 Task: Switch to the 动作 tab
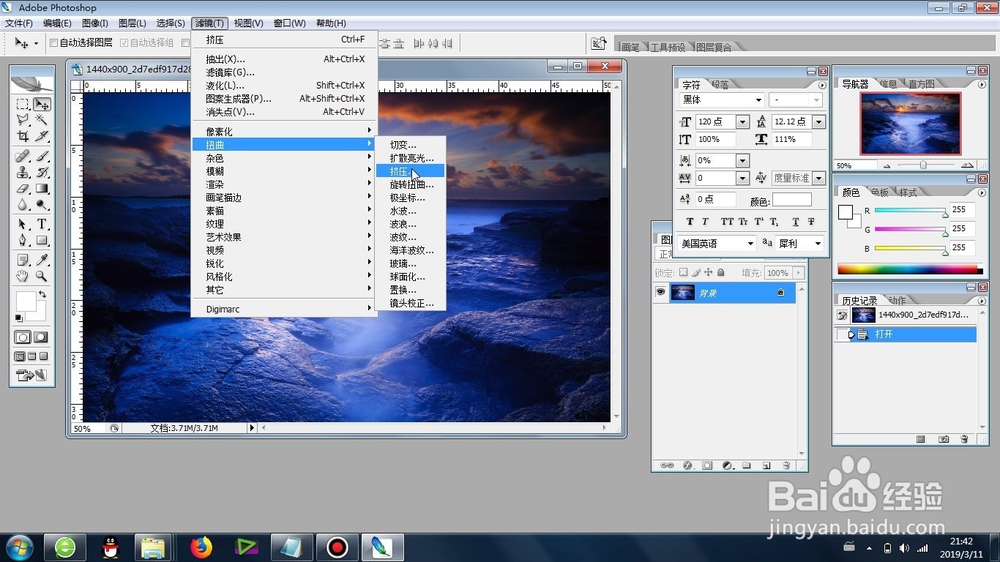(897, 300)
